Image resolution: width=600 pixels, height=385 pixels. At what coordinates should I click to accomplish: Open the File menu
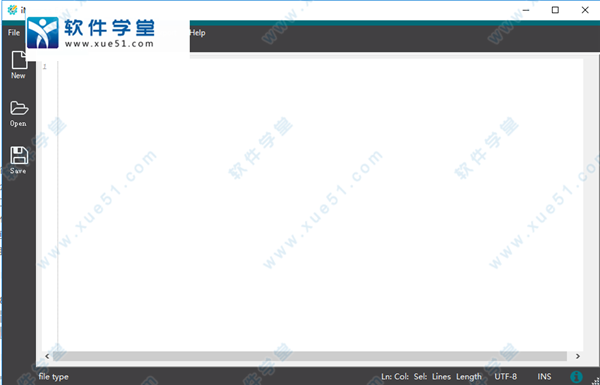coord(14,33)
